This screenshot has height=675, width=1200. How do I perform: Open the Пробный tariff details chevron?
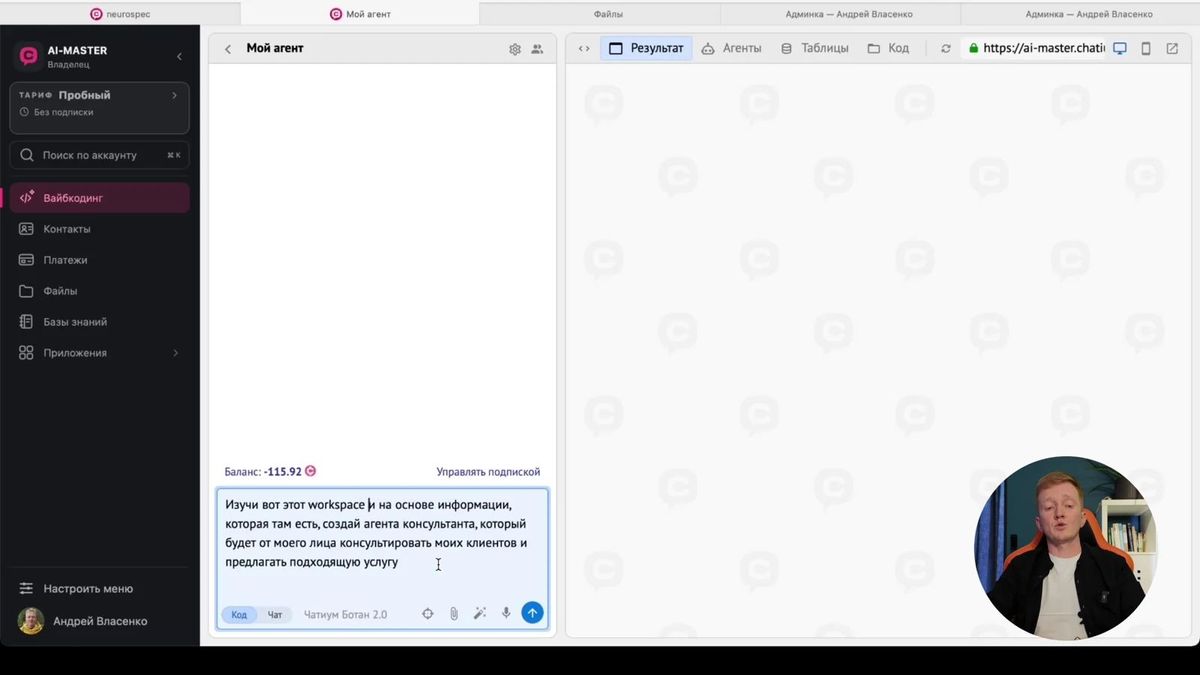[174, 95]
